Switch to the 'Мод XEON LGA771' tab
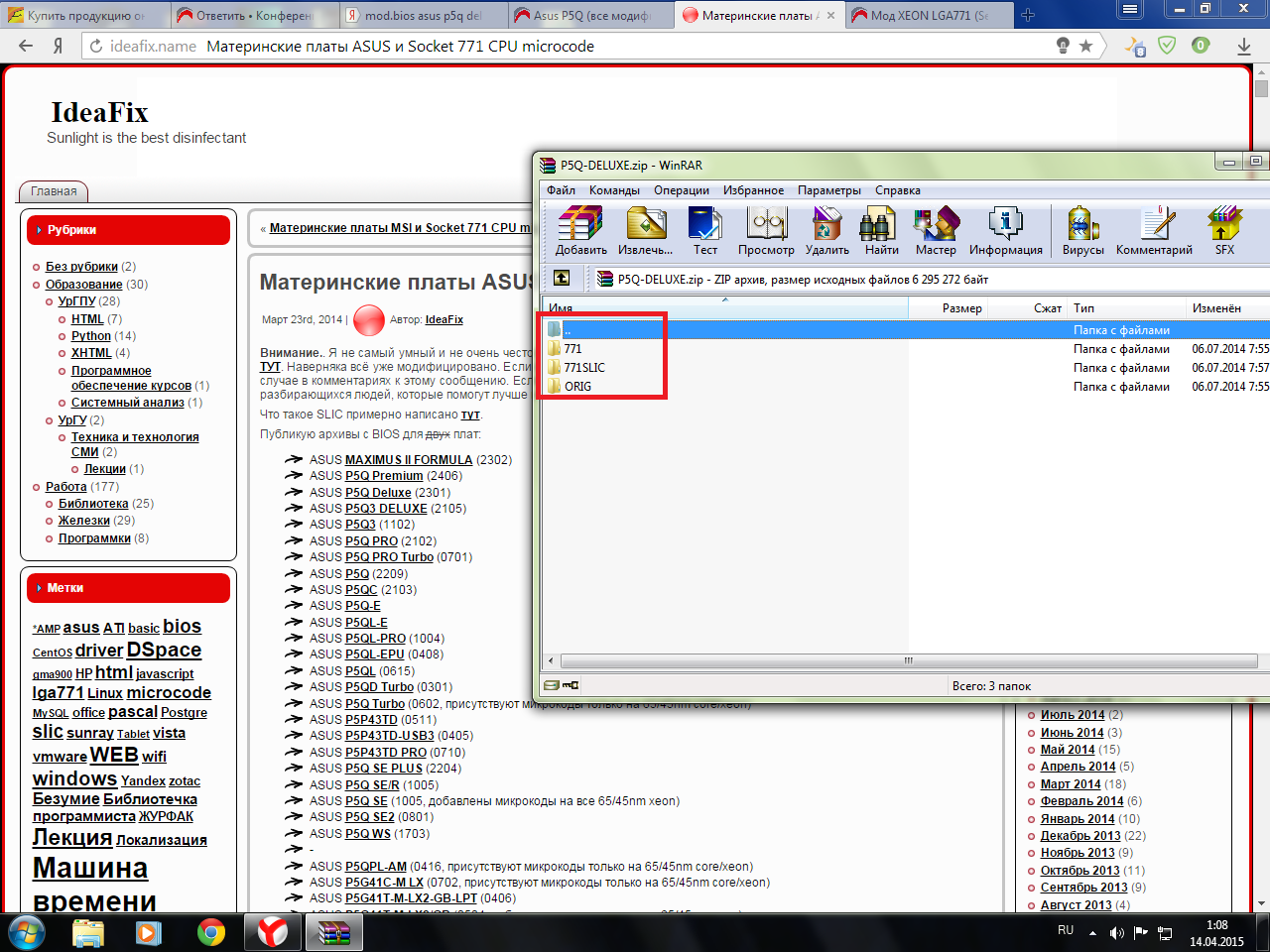Screen dimensions: 1270x952 pos(928,15)
